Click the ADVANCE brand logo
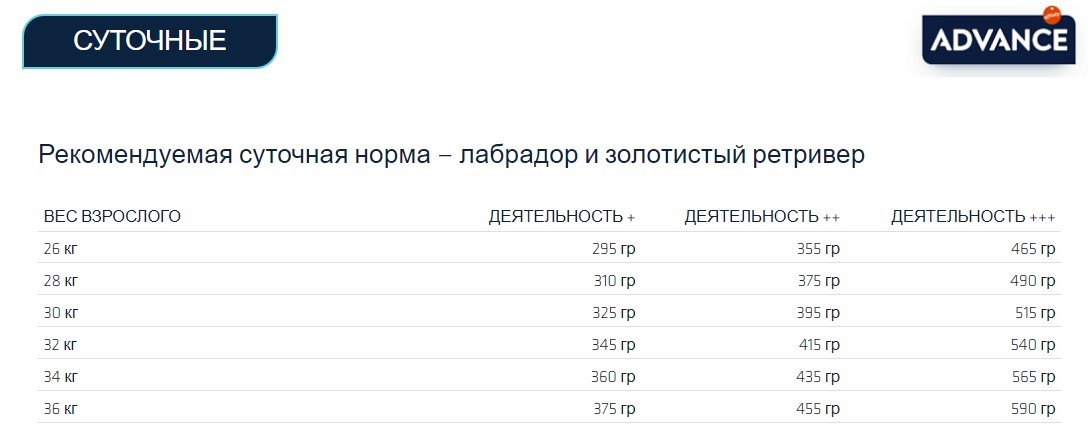 coord(998,39)
